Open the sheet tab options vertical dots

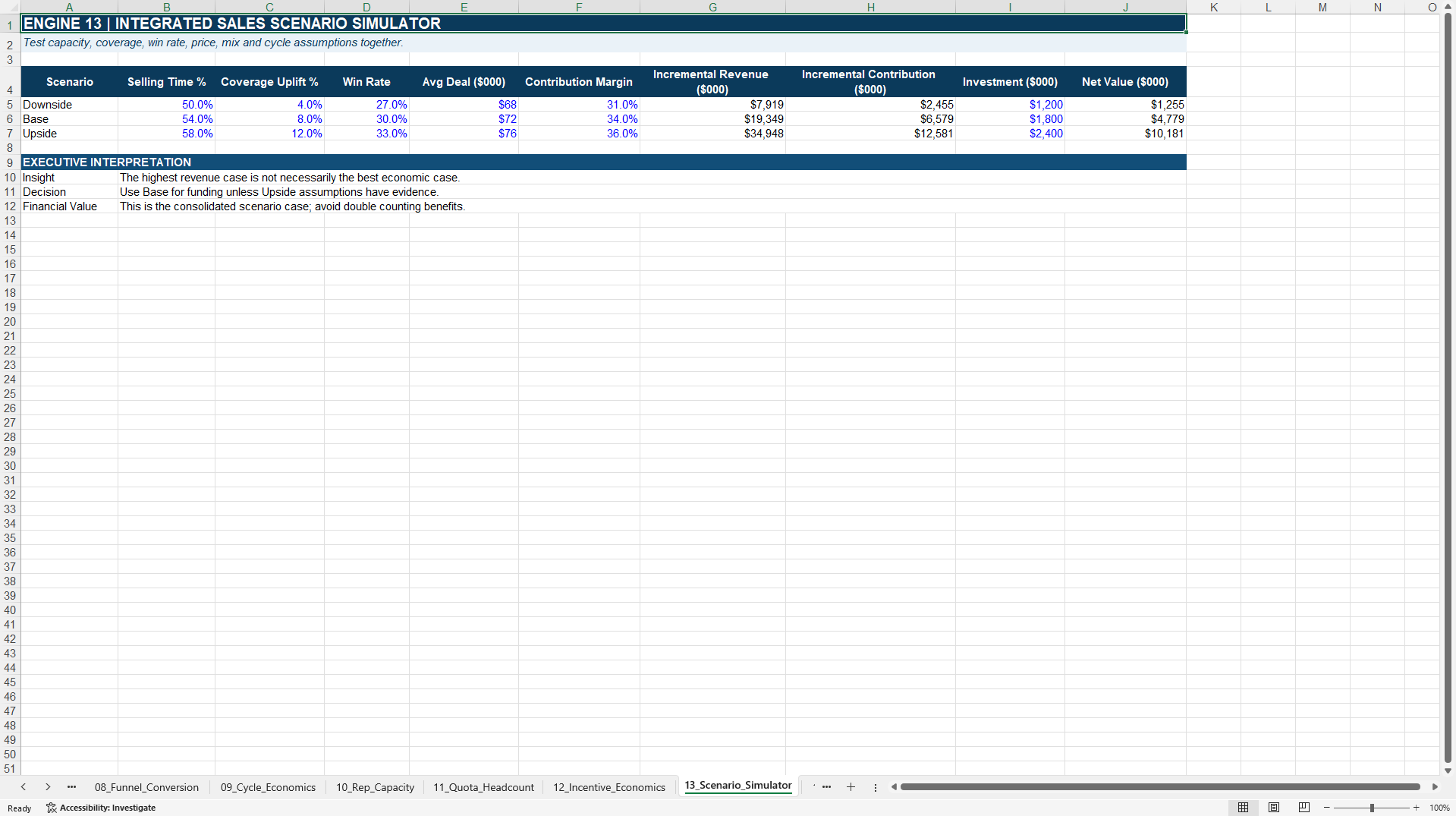click(x=875, y=787)
